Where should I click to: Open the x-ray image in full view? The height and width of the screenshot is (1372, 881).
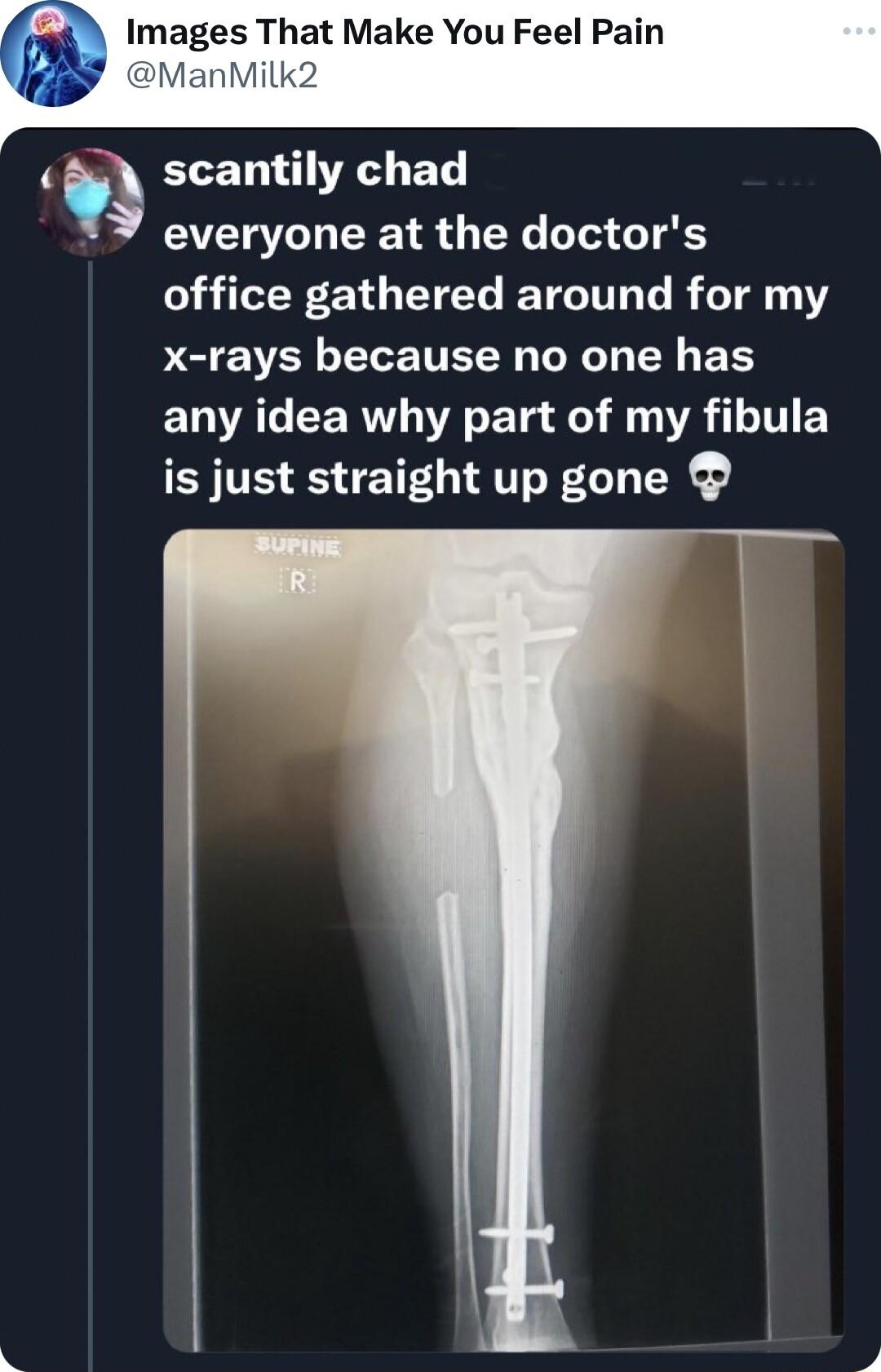(x=503, y=940)
